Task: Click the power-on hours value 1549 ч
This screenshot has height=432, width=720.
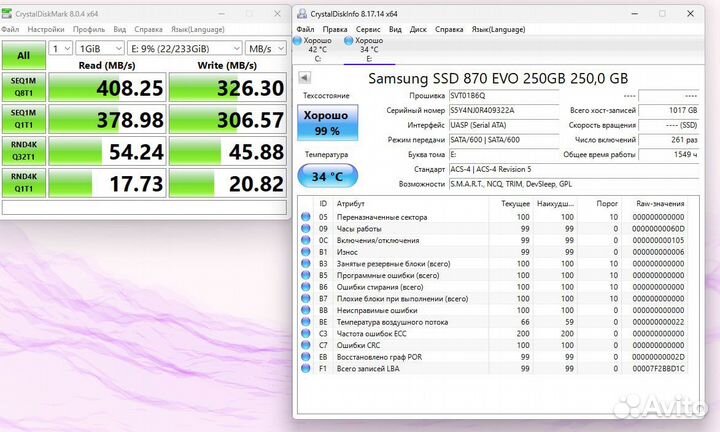Action: click(x=669, y=154)
